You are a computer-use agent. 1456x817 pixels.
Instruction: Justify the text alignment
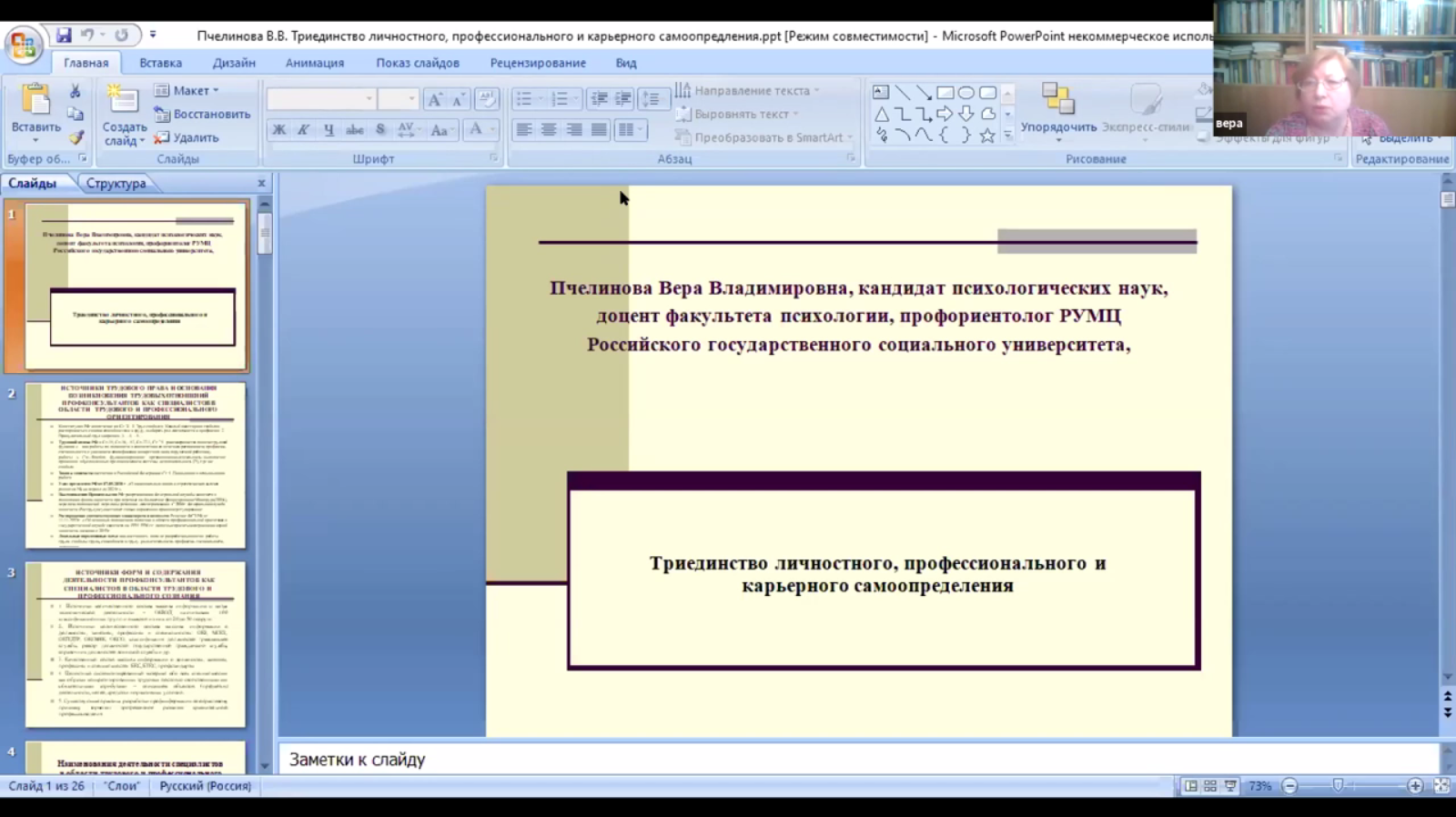point(598,130)
